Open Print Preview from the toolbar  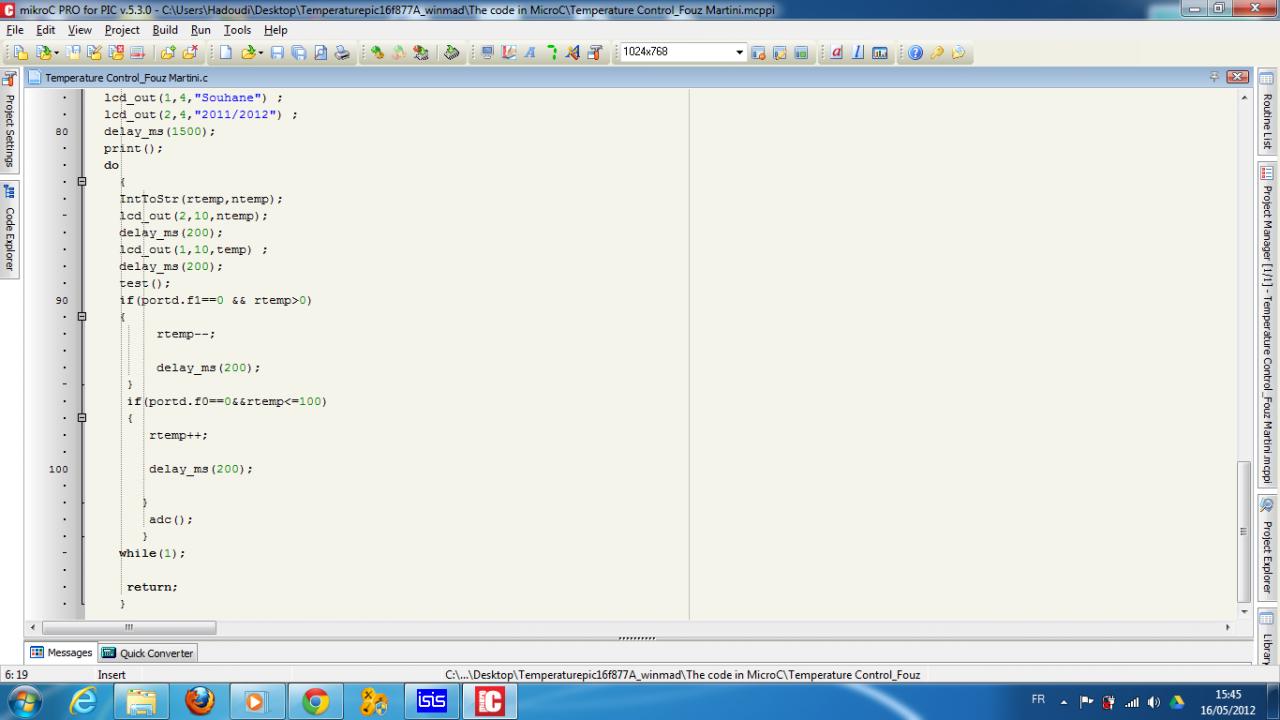click(x=321, y=53)
